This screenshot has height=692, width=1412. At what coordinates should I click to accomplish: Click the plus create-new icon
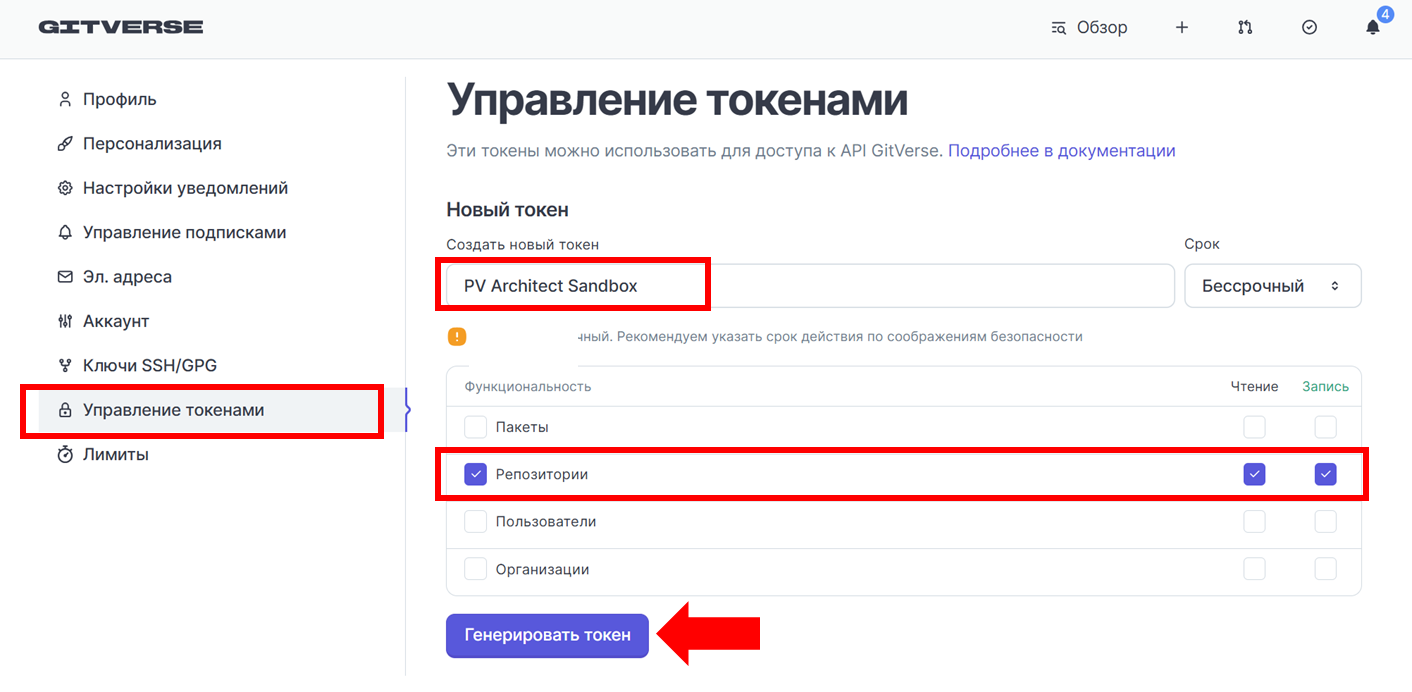[1181, 28]
